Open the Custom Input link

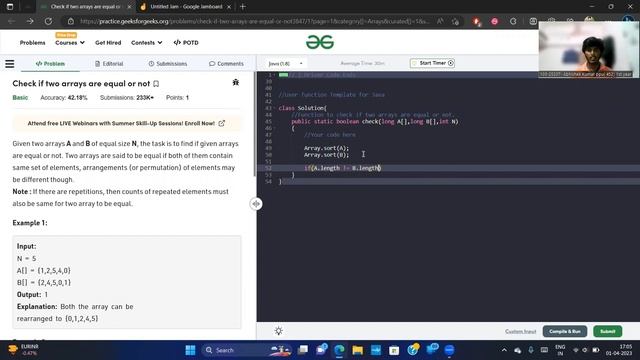[520, 331]
